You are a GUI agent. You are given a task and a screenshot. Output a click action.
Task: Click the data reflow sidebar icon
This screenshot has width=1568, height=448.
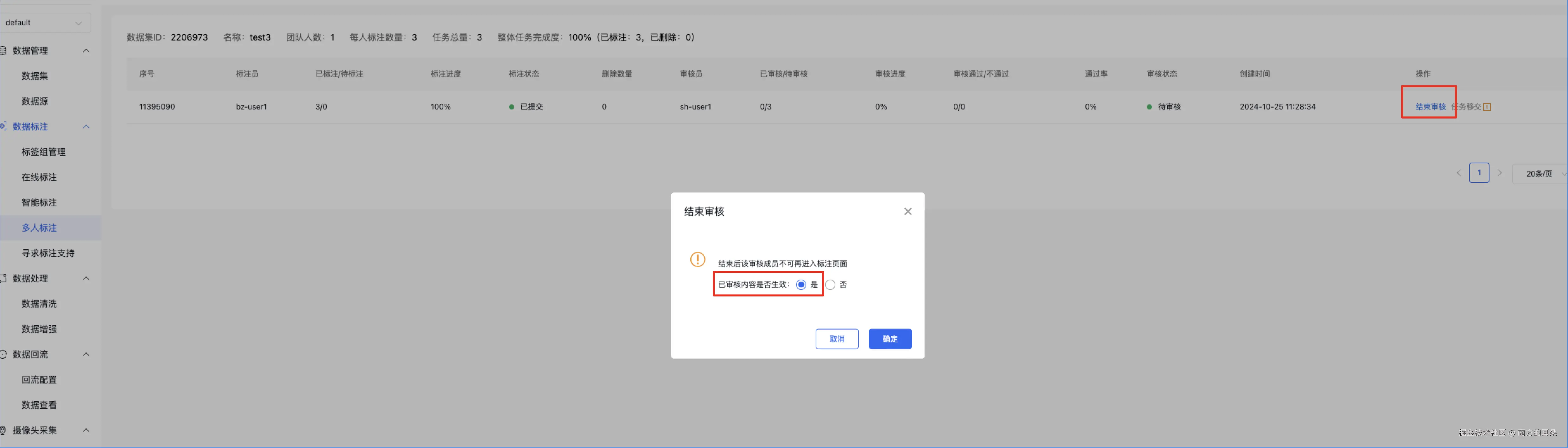(x=3, y=354)
